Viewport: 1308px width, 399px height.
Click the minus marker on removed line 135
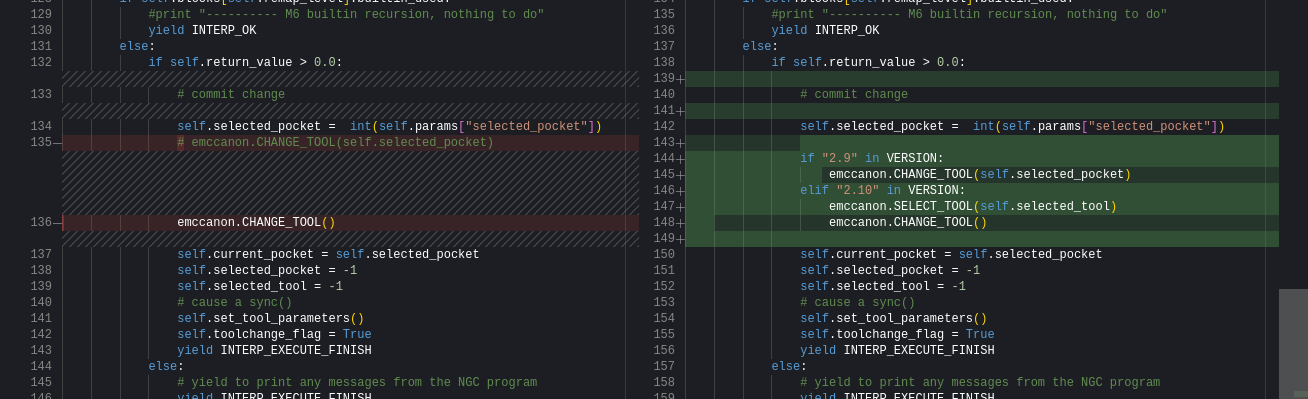click(58, 143)
